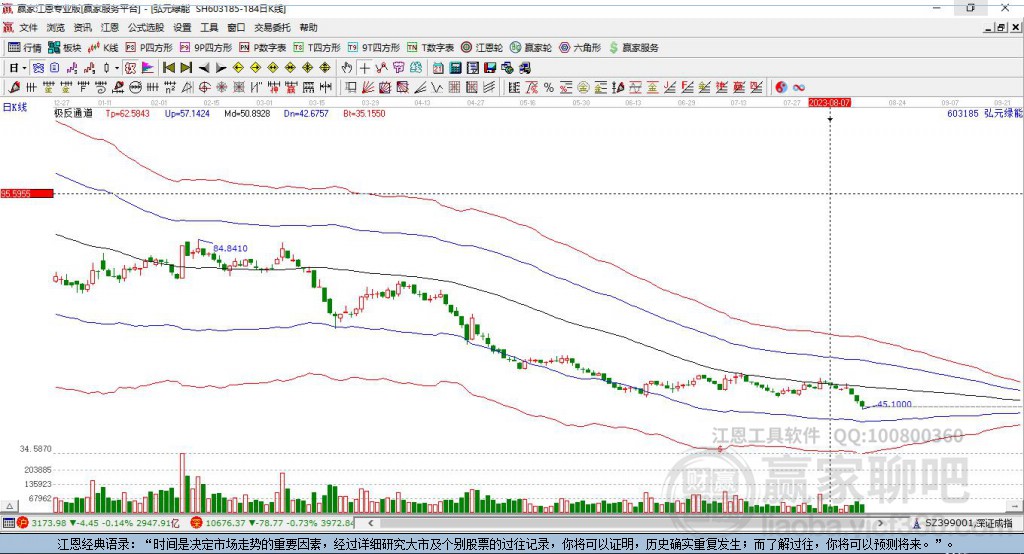Open the 文件 menu
Screen dimensions: 1024x554
click(28, 27)
